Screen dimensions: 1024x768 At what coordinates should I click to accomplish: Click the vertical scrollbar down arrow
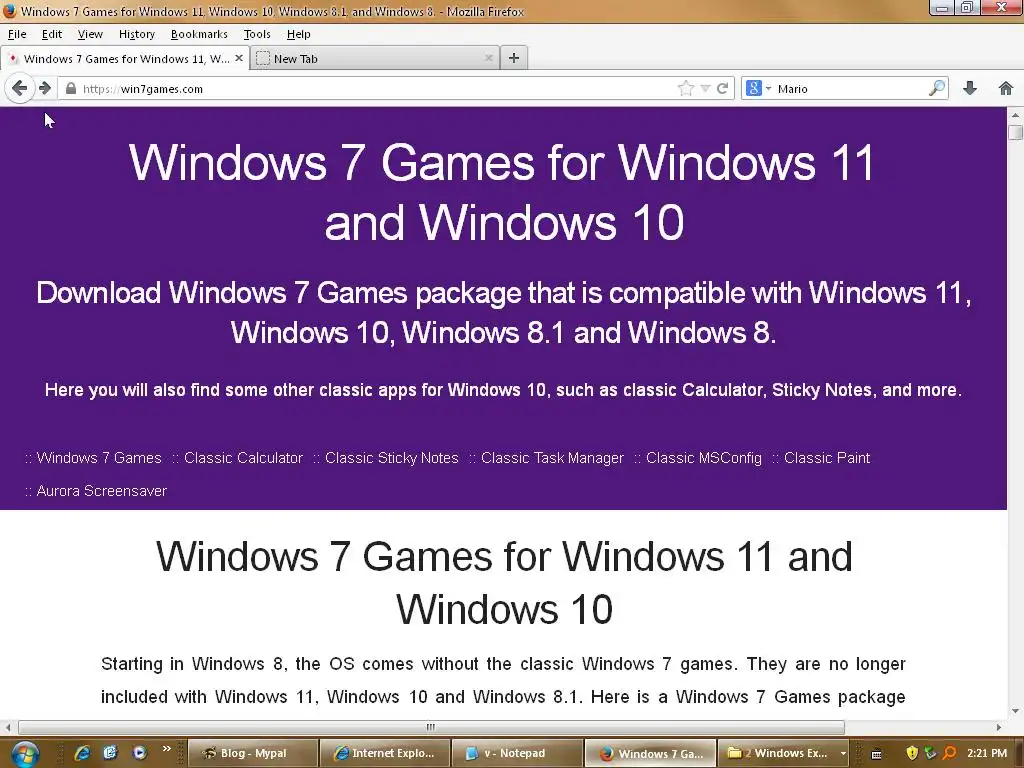(x=1015, y=711)
